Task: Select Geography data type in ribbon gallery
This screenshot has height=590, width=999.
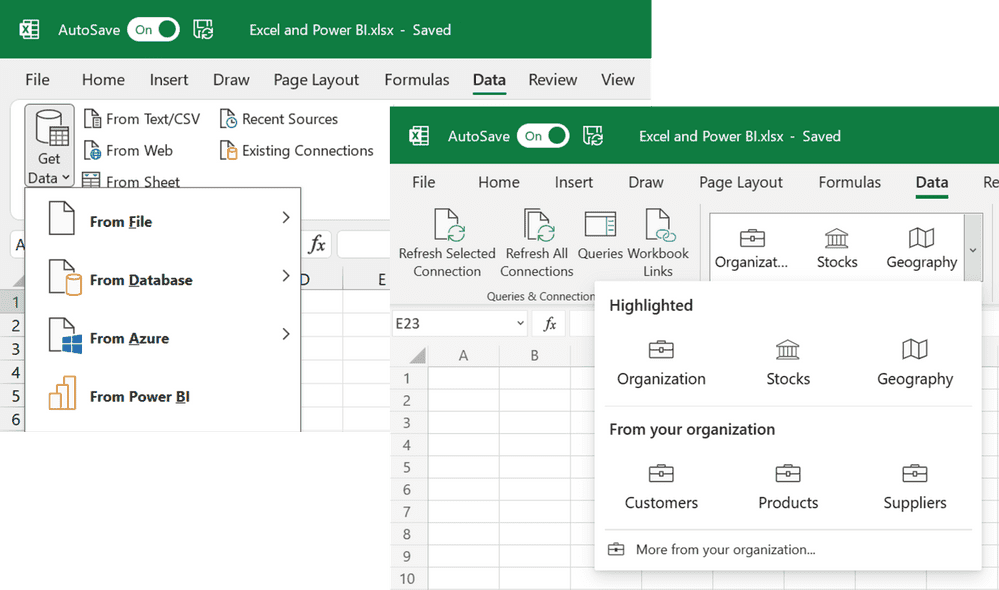Action: point(921,248)
